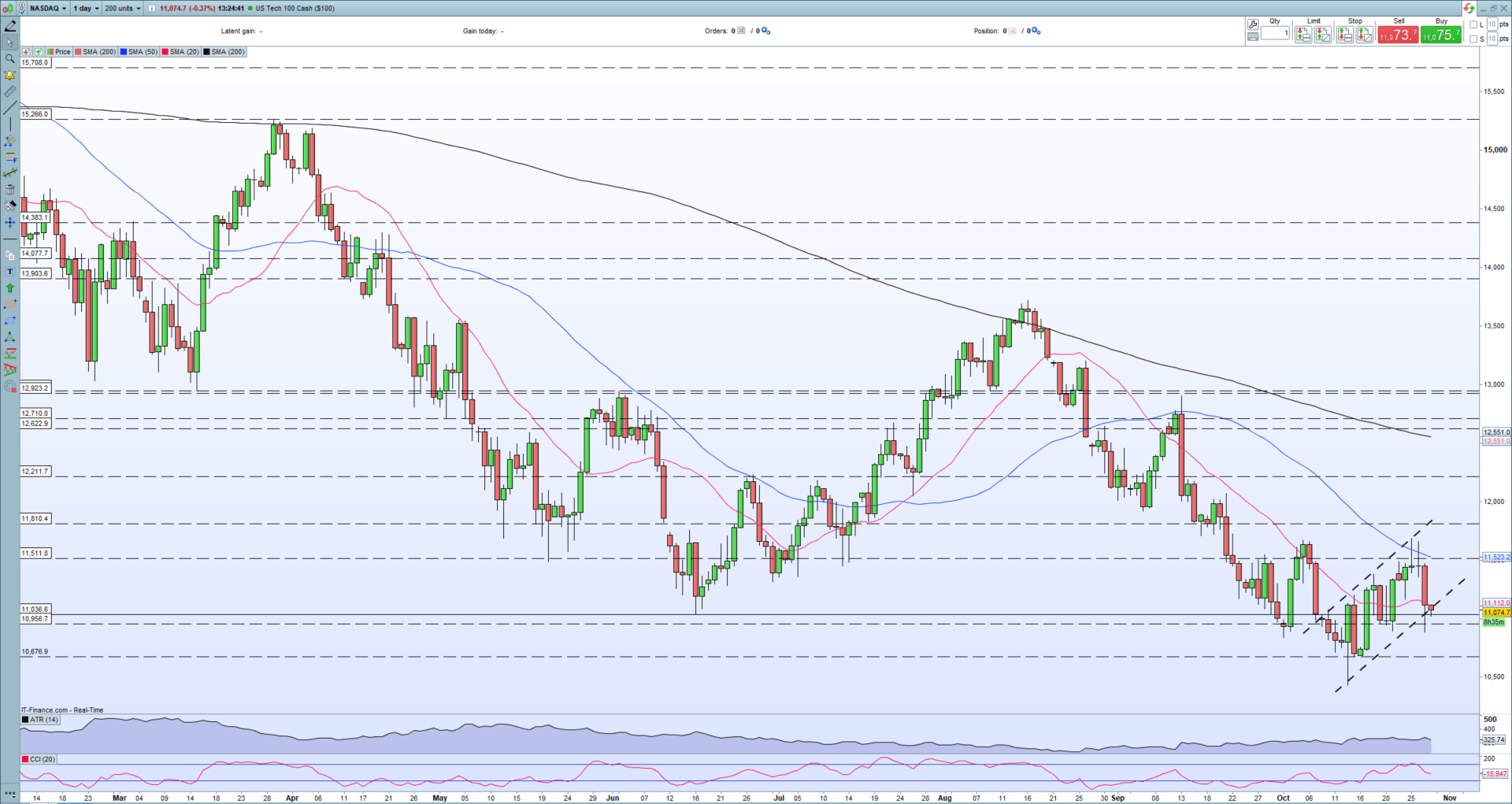Click the red-green refresh arrows icon
The height and width of the screenshot is (804, 1512).
tap(1469, 8)
